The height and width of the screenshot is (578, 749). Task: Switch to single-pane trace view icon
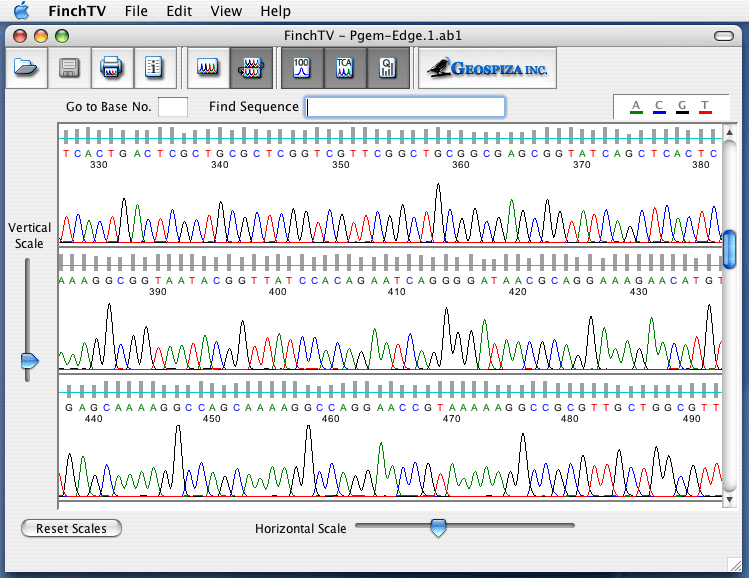tap(208, 68)
